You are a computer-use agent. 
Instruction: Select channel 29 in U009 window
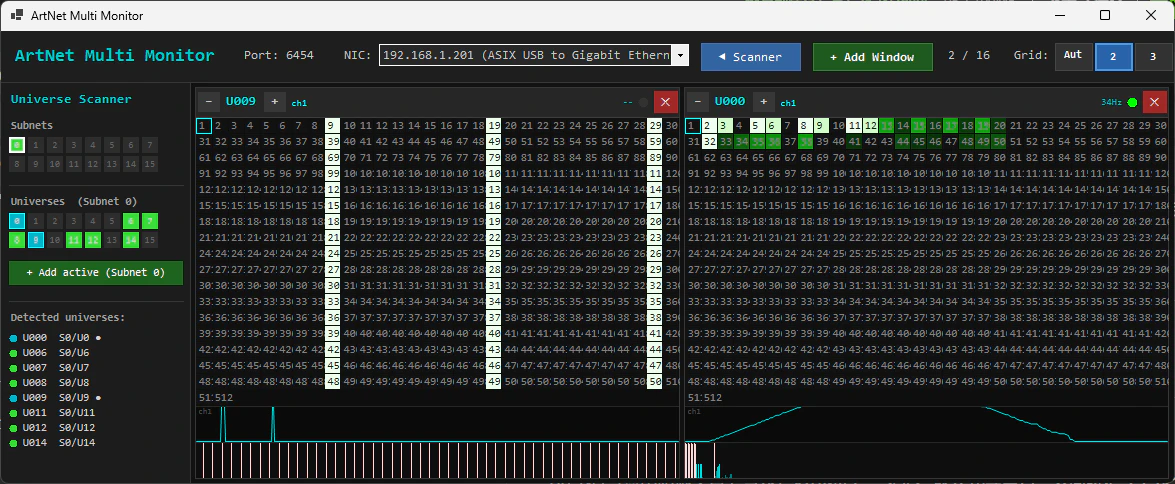pos(655,126)
